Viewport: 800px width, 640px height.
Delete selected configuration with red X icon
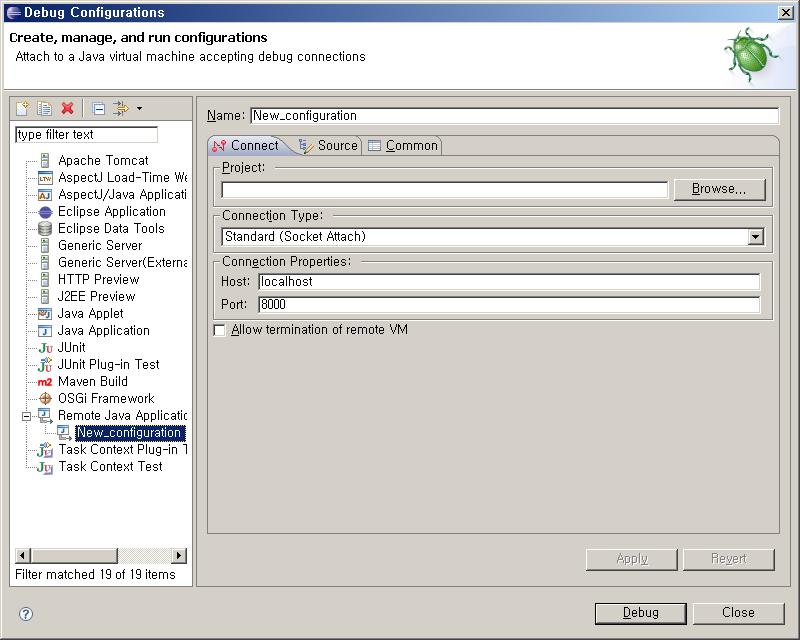click(x=67, y=108)
